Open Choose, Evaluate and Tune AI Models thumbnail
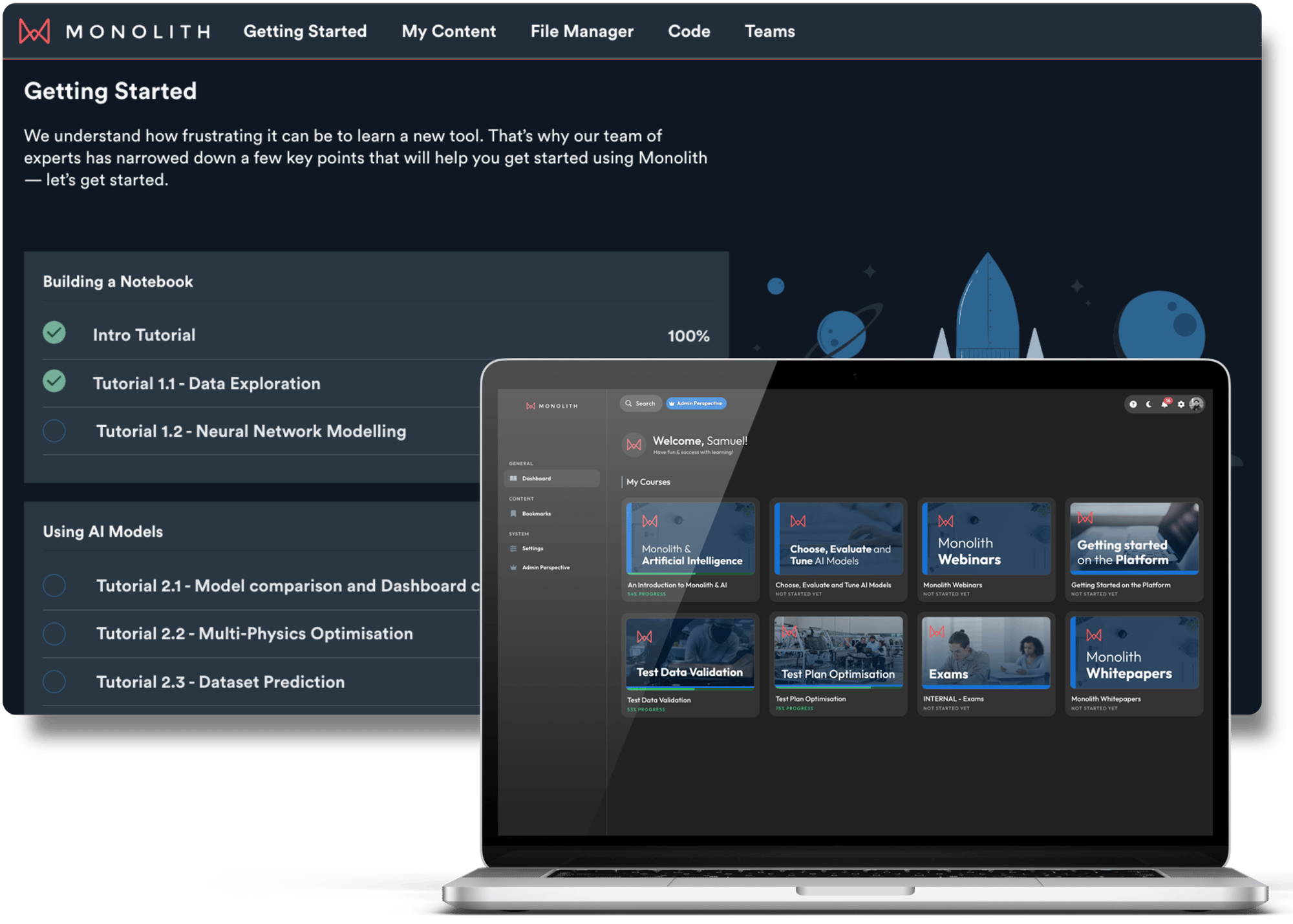This screenshot has height=924, width=1293. click(x=839, y=538)
